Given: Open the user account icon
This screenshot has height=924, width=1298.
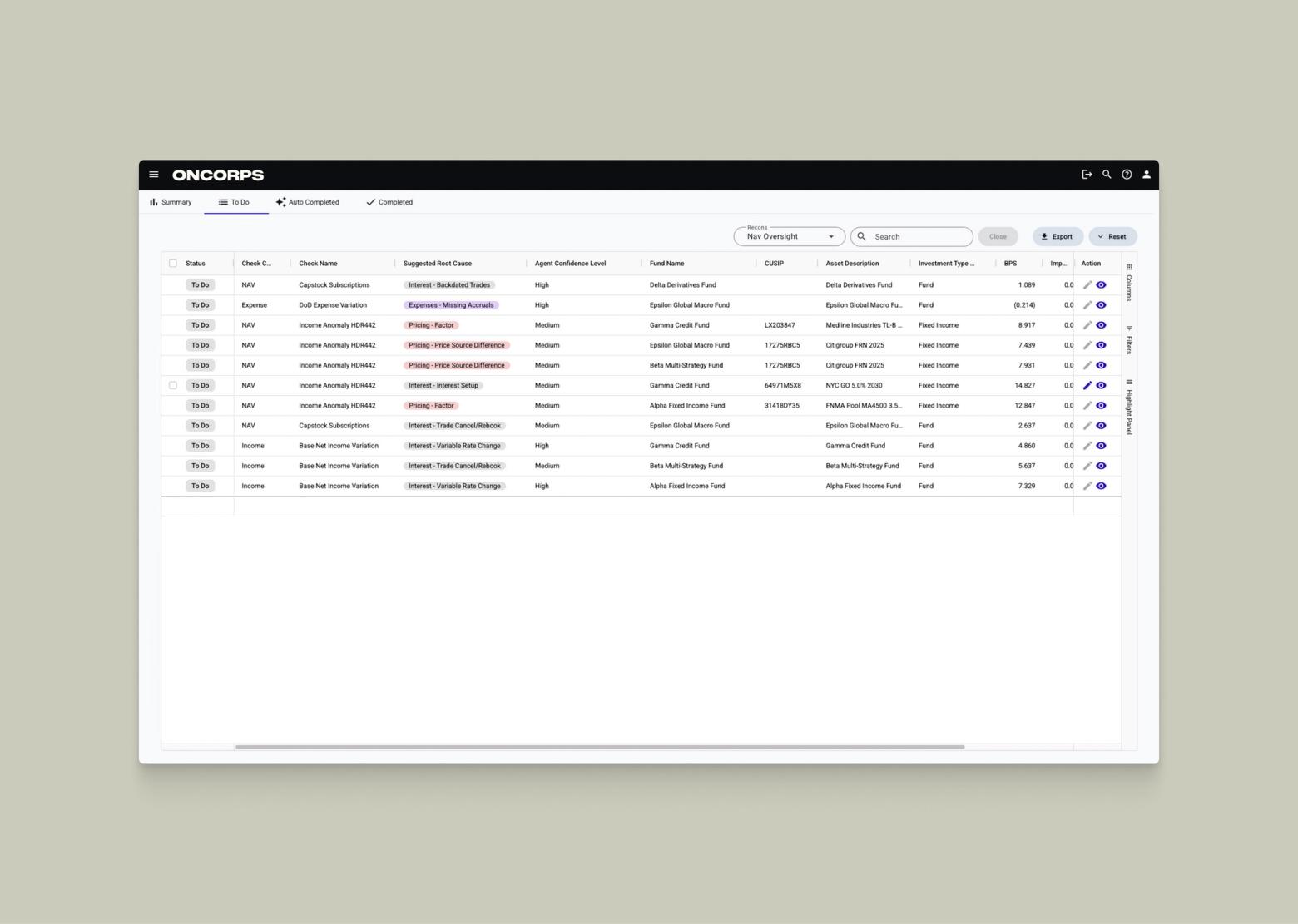Looking at the screenshot, I should pyautogui.click(x=1147, y=175).
